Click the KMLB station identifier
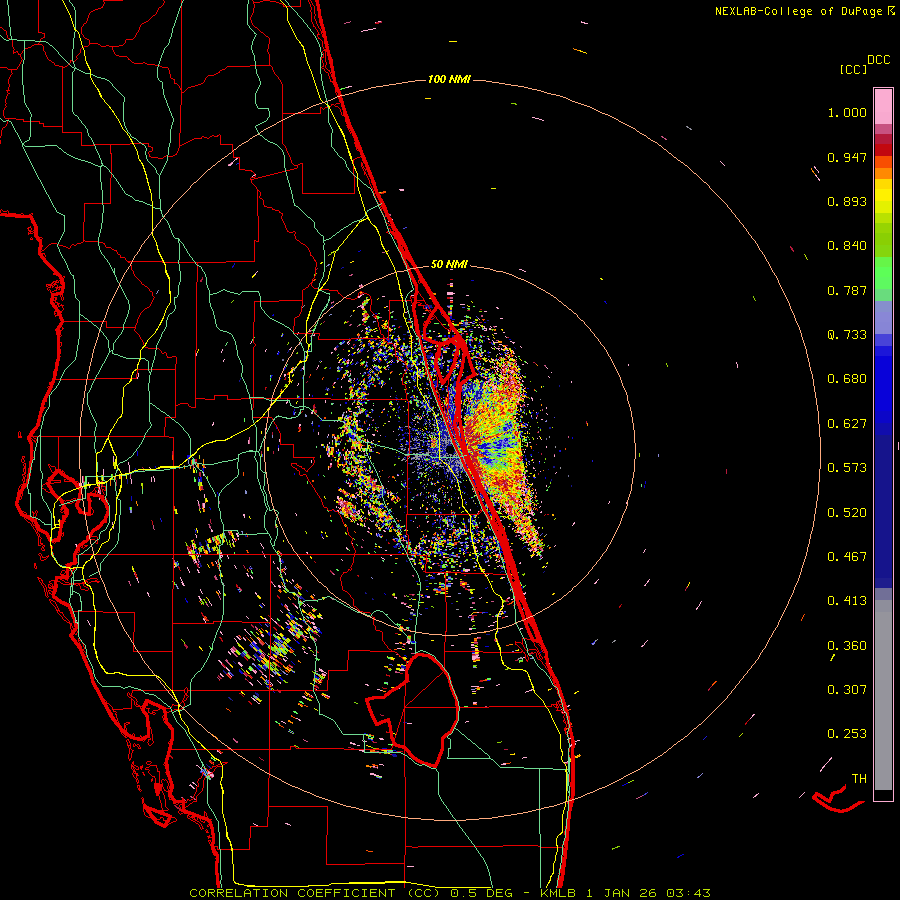 560,893
